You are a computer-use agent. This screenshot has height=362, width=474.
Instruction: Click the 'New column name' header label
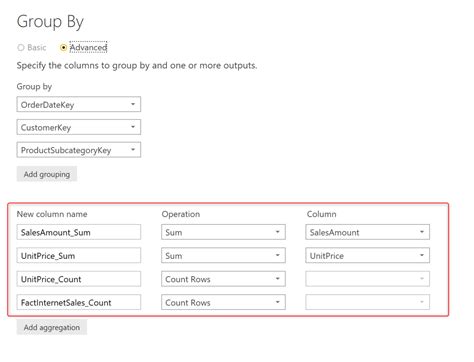click(x=52, y=214)
